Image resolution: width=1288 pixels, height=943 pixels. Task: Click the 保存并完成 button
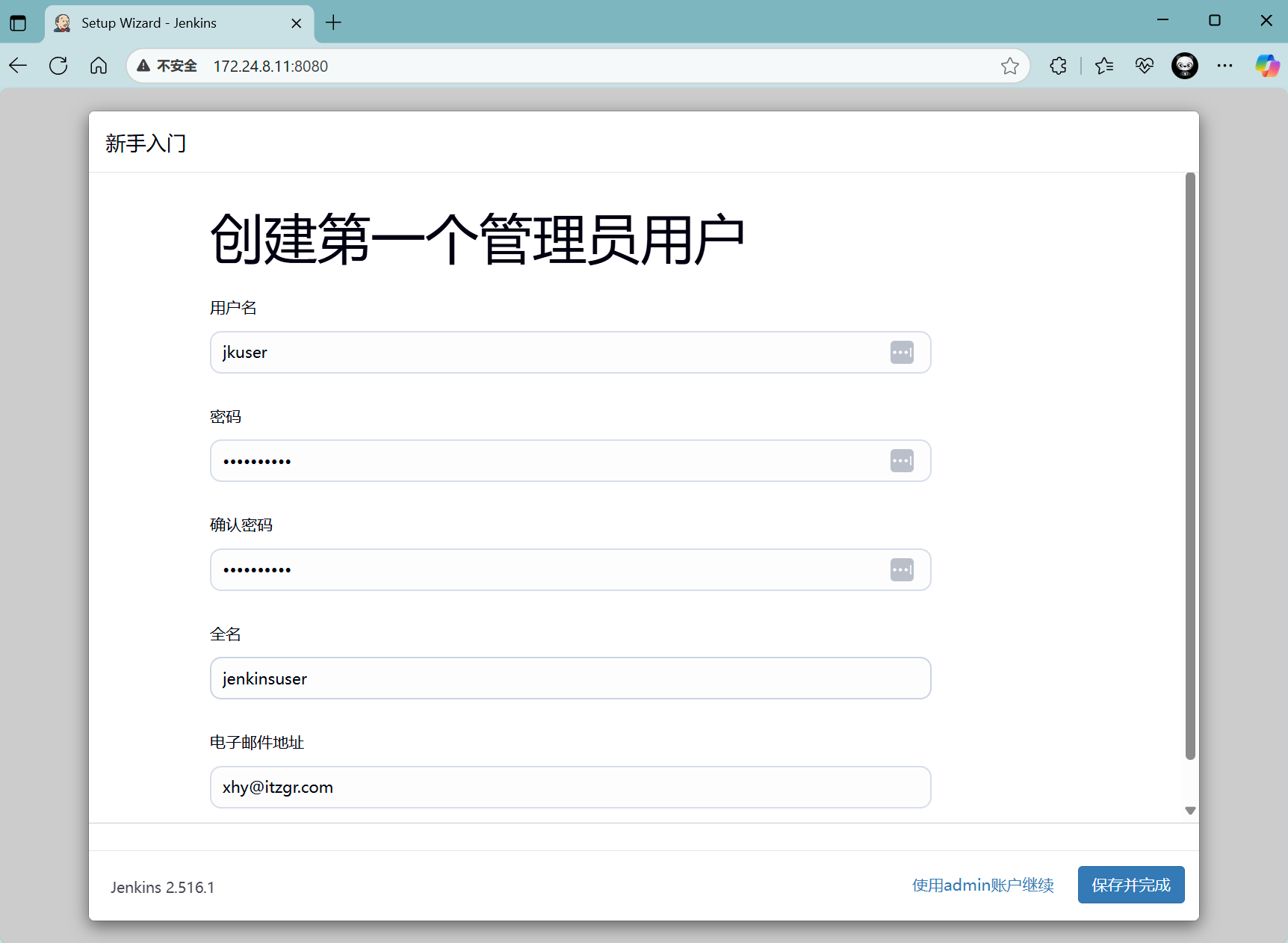click(x=1130, y=885)
